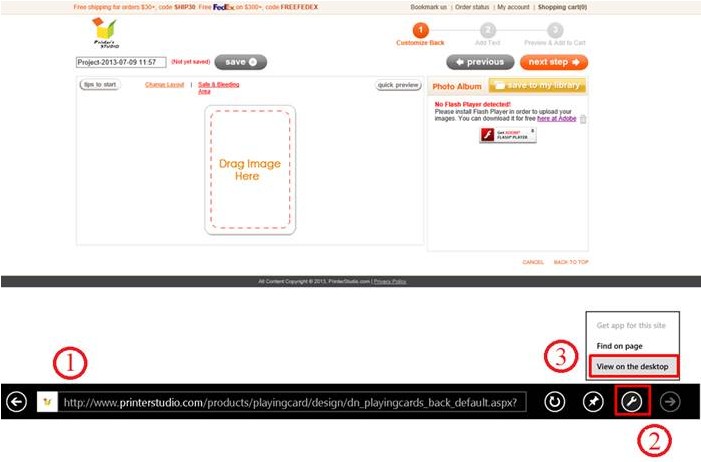Image resolution: width=701 pixels, height=462 pixels.
Task: Click the browser back arrow button
Action: pos(16,402)
